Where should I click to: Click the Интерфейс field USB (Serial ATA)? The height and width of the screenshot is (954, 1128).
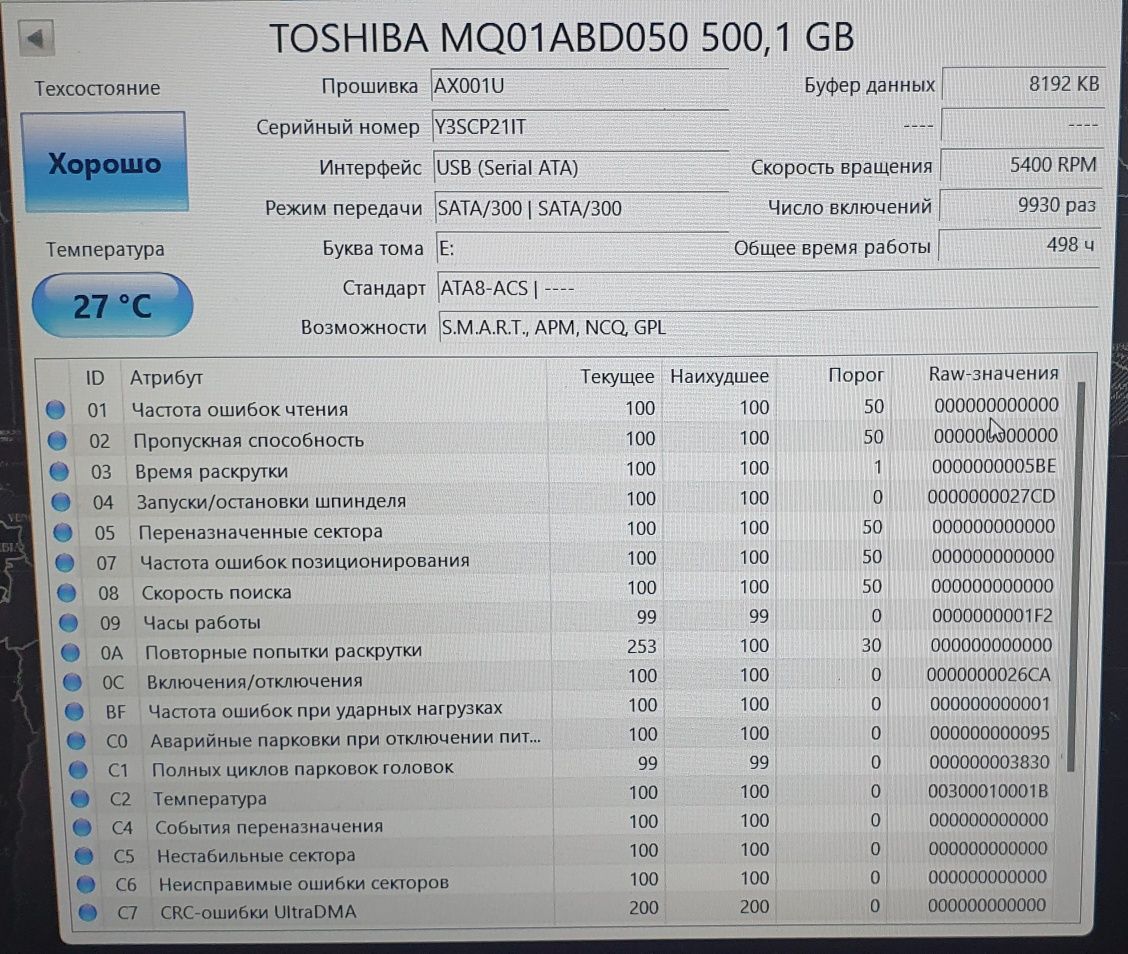tap(582, 168)
